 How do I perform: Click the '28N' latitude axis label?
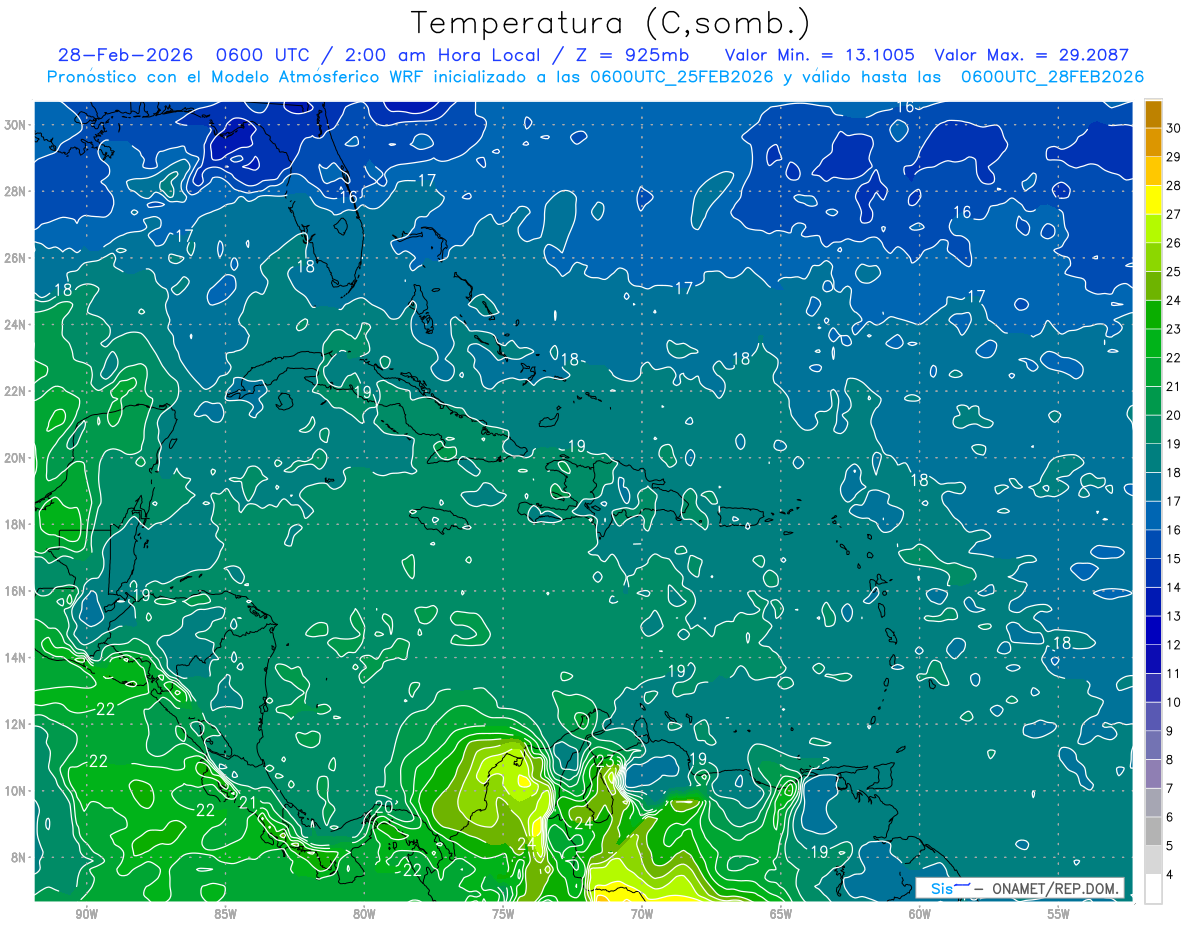click(x=17, y=191)
